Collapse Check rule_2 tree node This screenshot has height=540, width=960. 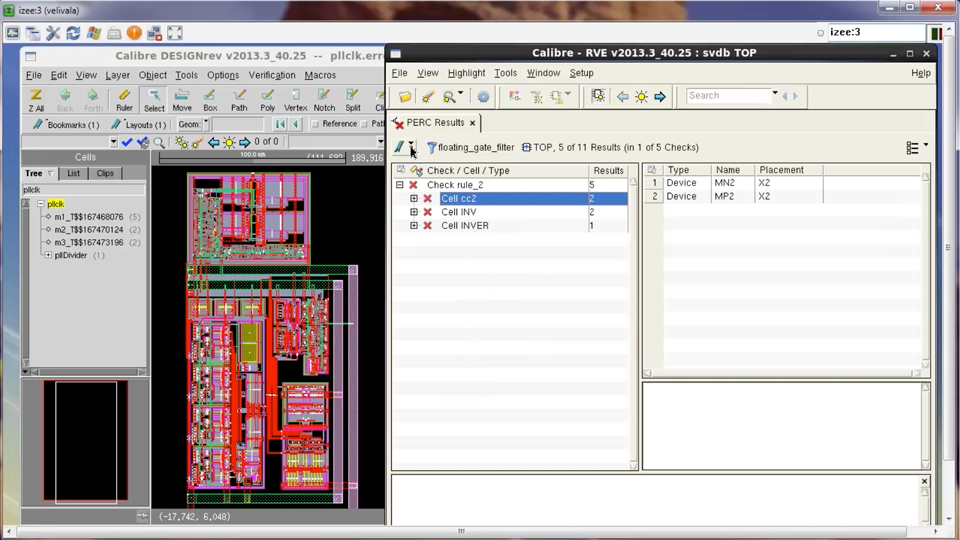400,185
